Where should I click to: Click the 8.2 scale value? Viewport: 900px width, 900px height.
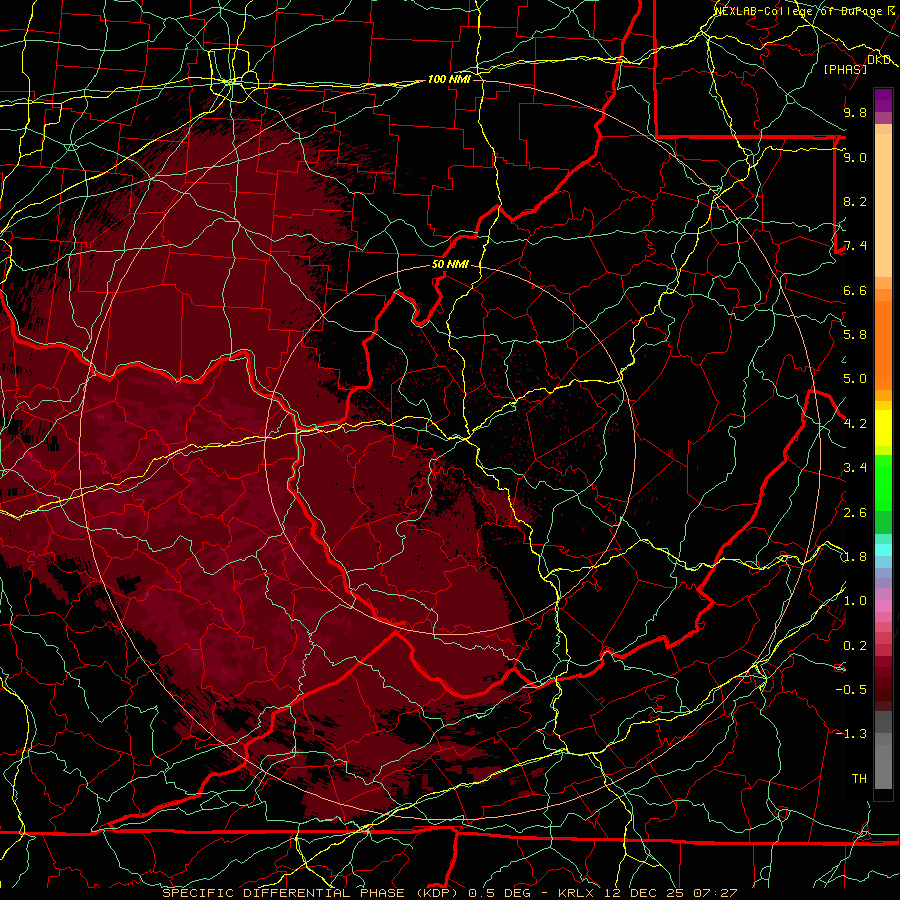(855, 201)
